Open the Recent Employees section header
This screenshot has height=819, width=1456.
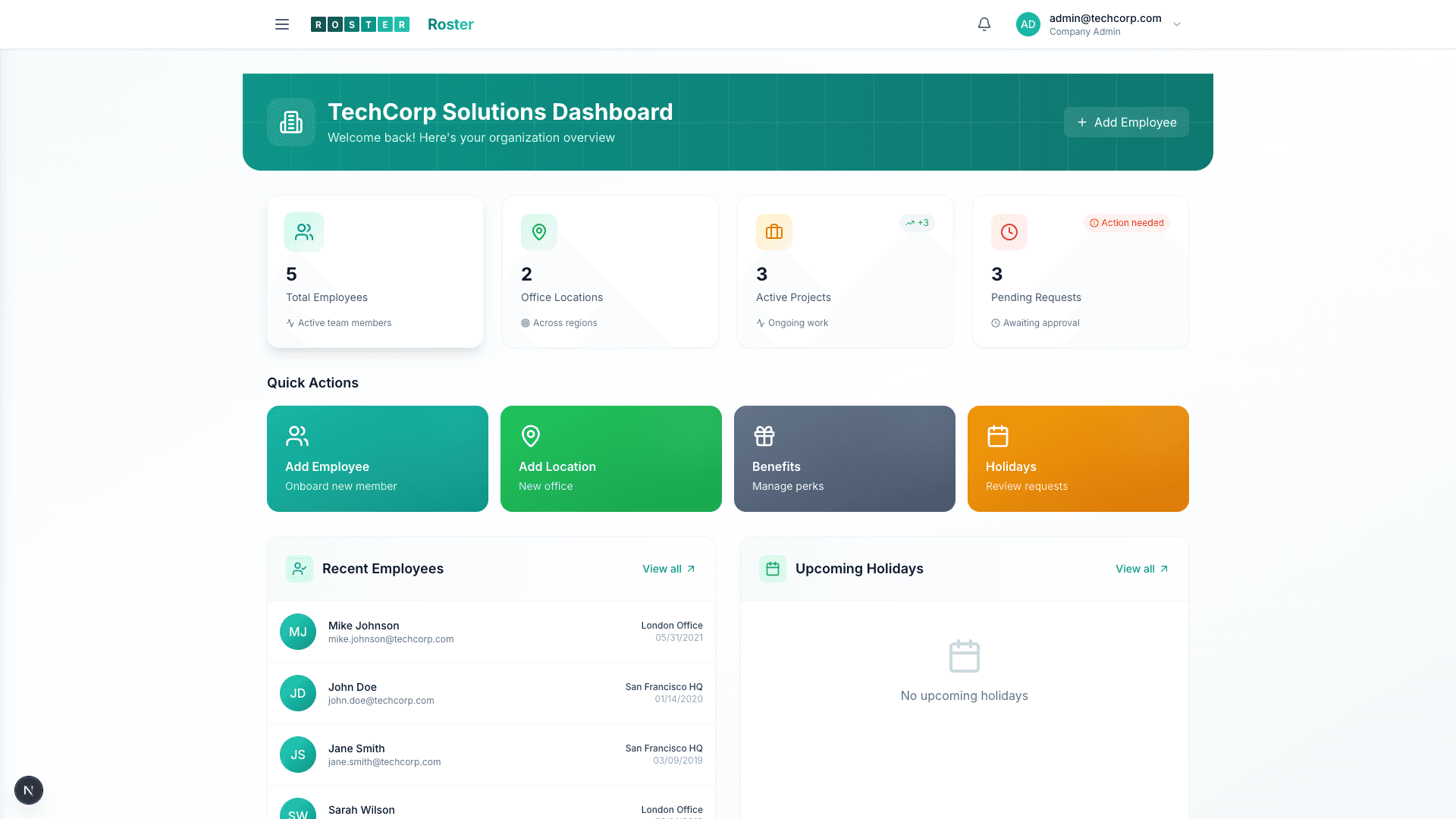click(383, 569)
